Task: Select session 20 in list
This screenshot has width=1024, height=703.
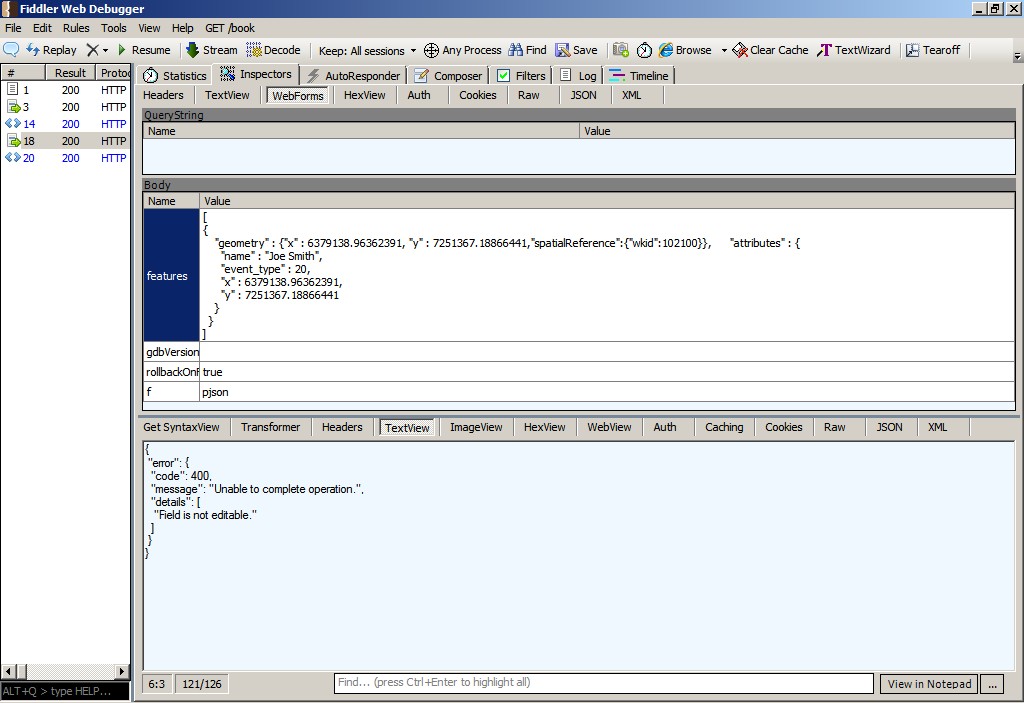Action: pyautogui.click(x=65, y=158)
